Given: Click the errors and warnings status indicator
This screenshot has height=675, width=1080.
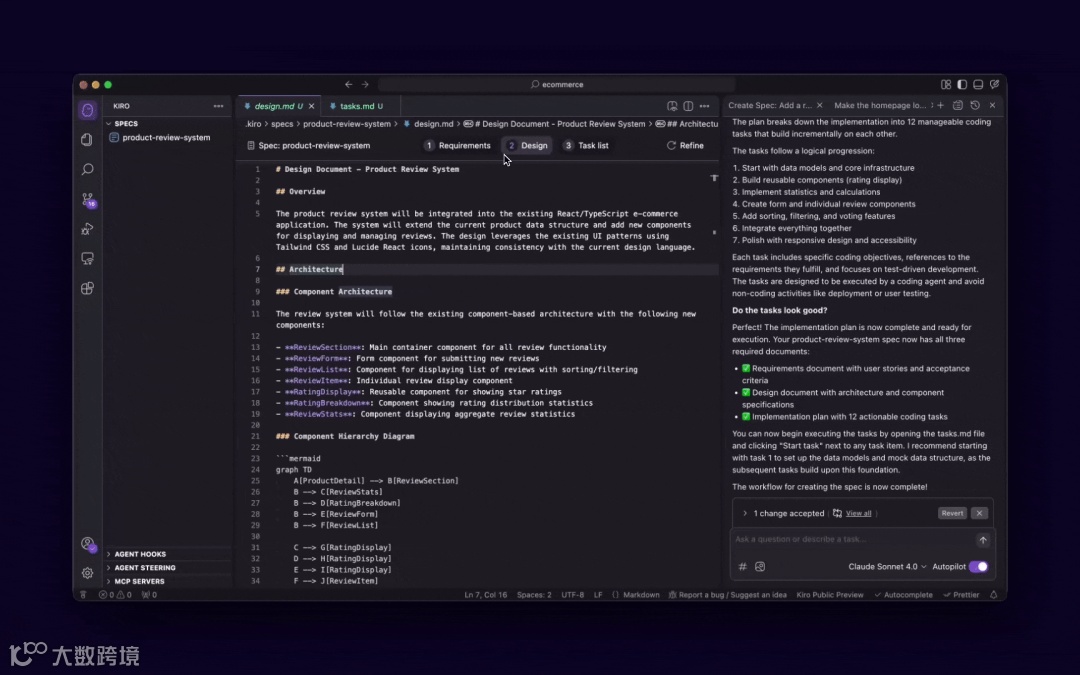Looking at the screenshot, I should (115, 595).
